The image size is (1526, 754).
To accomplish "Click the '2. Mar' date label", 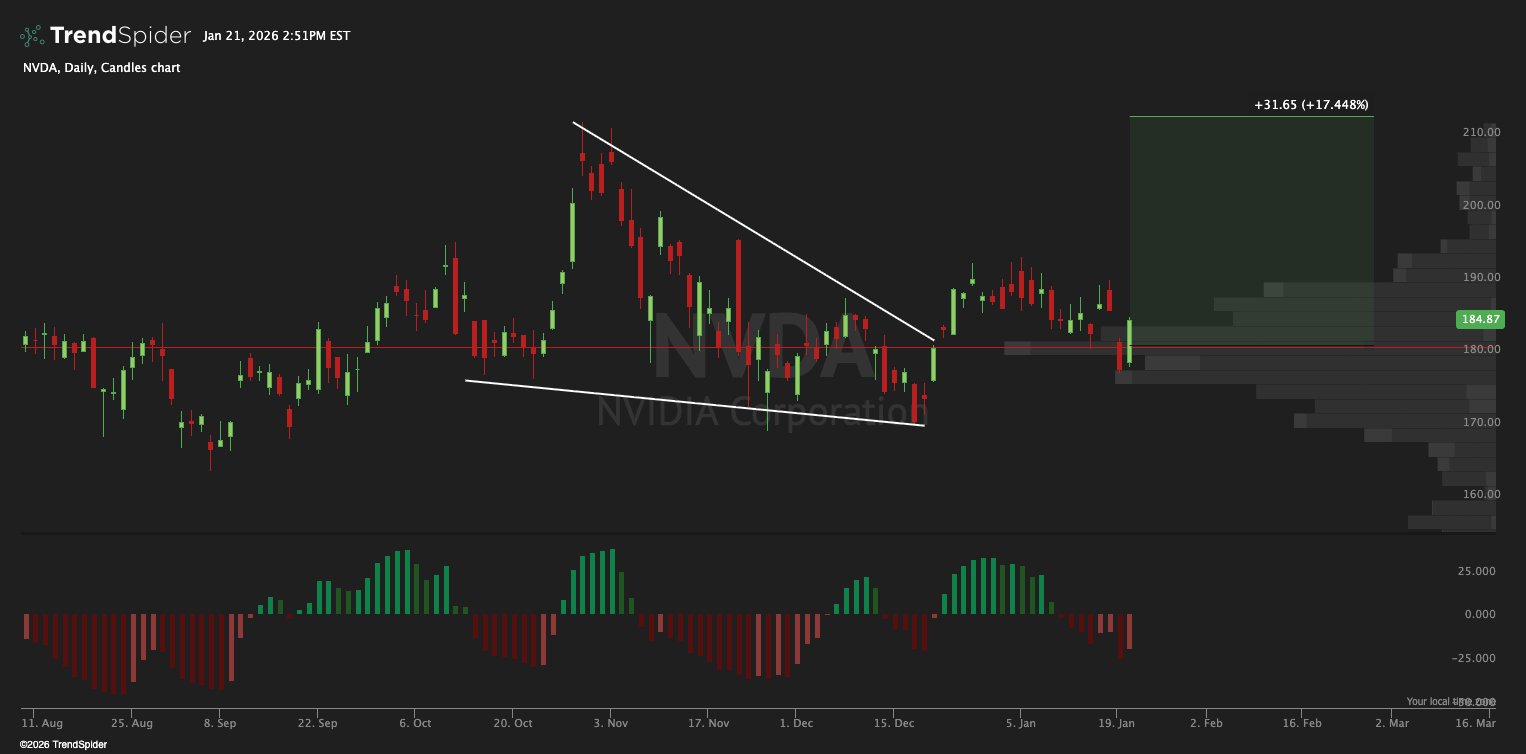I will click(1392, 722).
